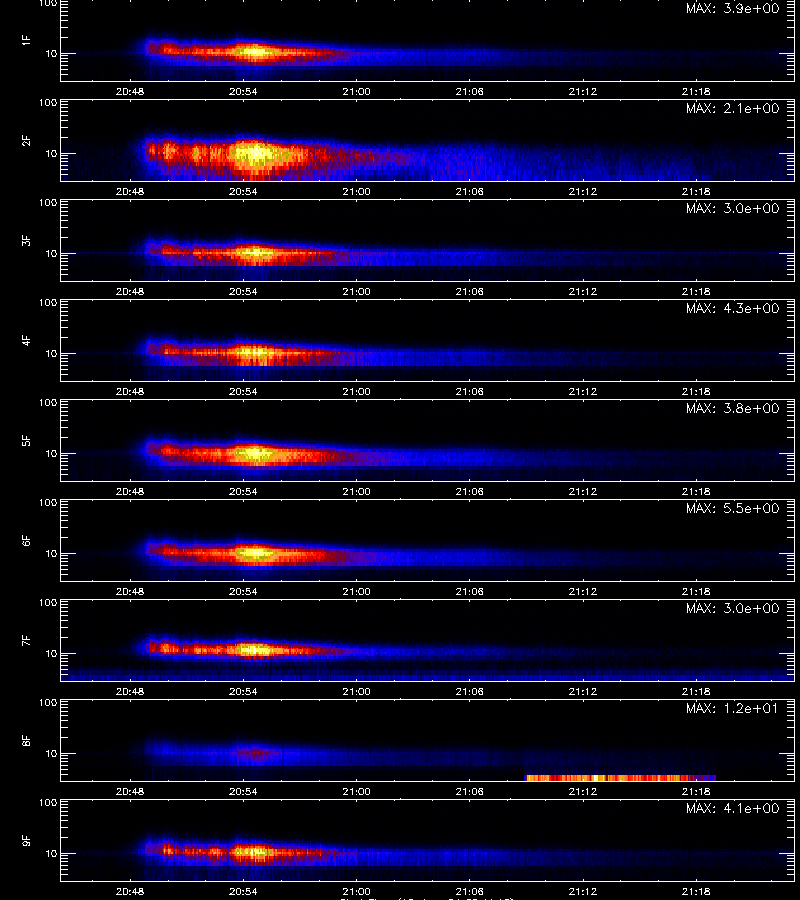Screen dimensions: 800x900
Task: Click the 100 y-axis label of 4F panel
Action: click(48, 302)
